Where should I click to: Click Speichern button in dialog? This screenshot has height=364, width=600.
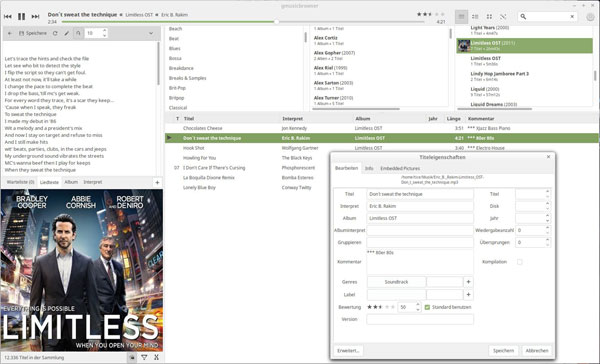(x=503, y=351)
